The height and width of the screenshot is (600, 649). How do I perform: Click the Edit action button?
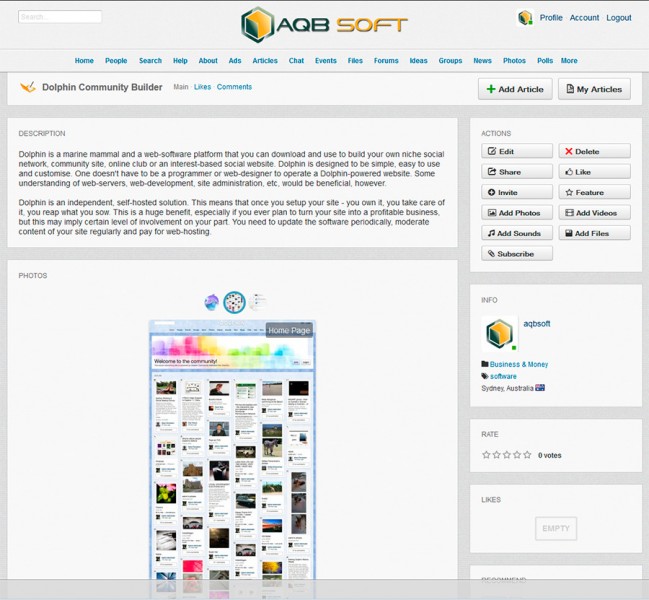(517, 151)
